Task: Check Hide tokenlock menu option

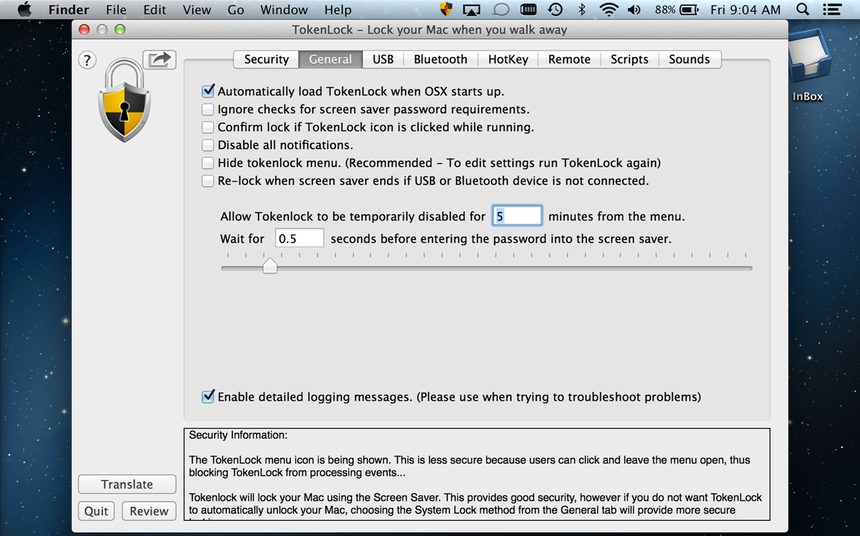Action: click(x=207, y=163)
